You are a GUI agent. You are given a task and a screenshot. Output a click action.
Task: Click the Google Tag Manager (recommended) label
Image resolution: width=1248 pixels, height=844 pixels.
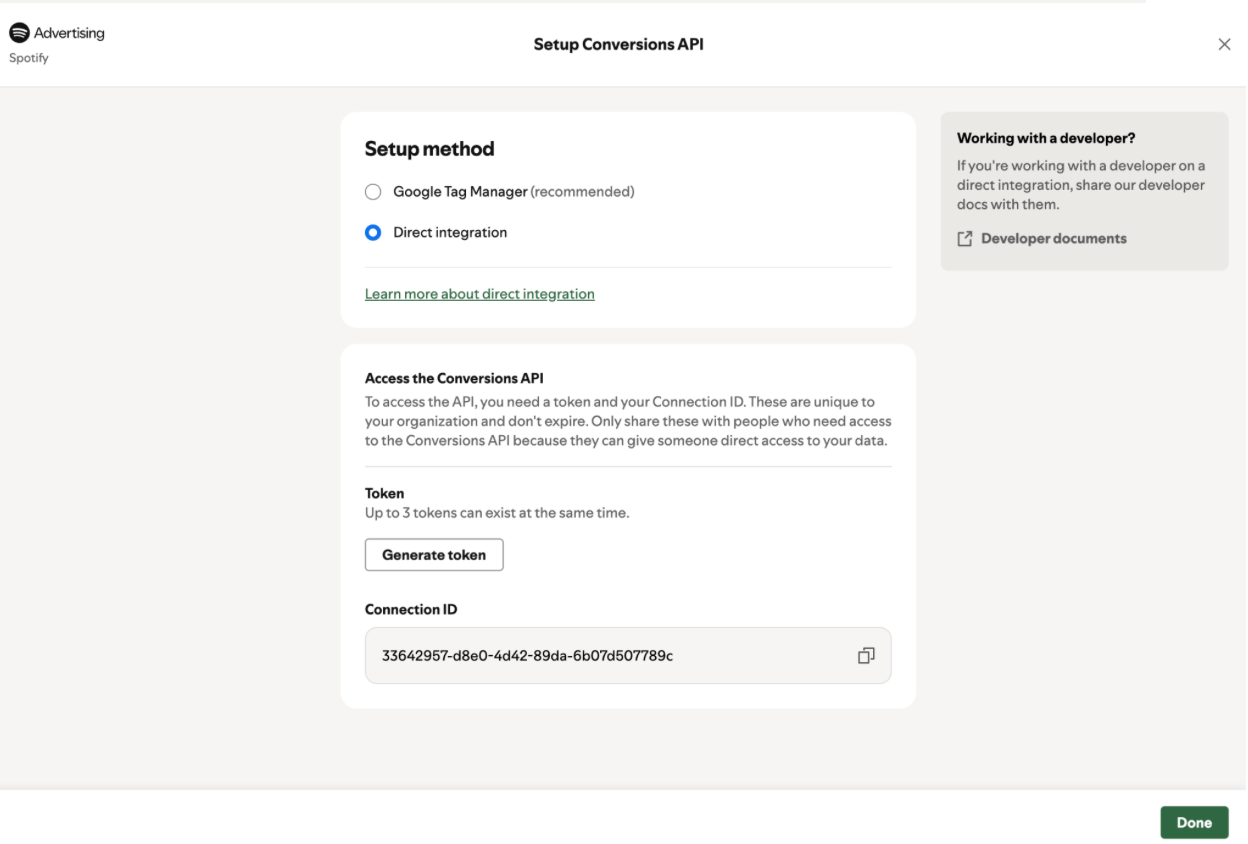tap(514, 192)
